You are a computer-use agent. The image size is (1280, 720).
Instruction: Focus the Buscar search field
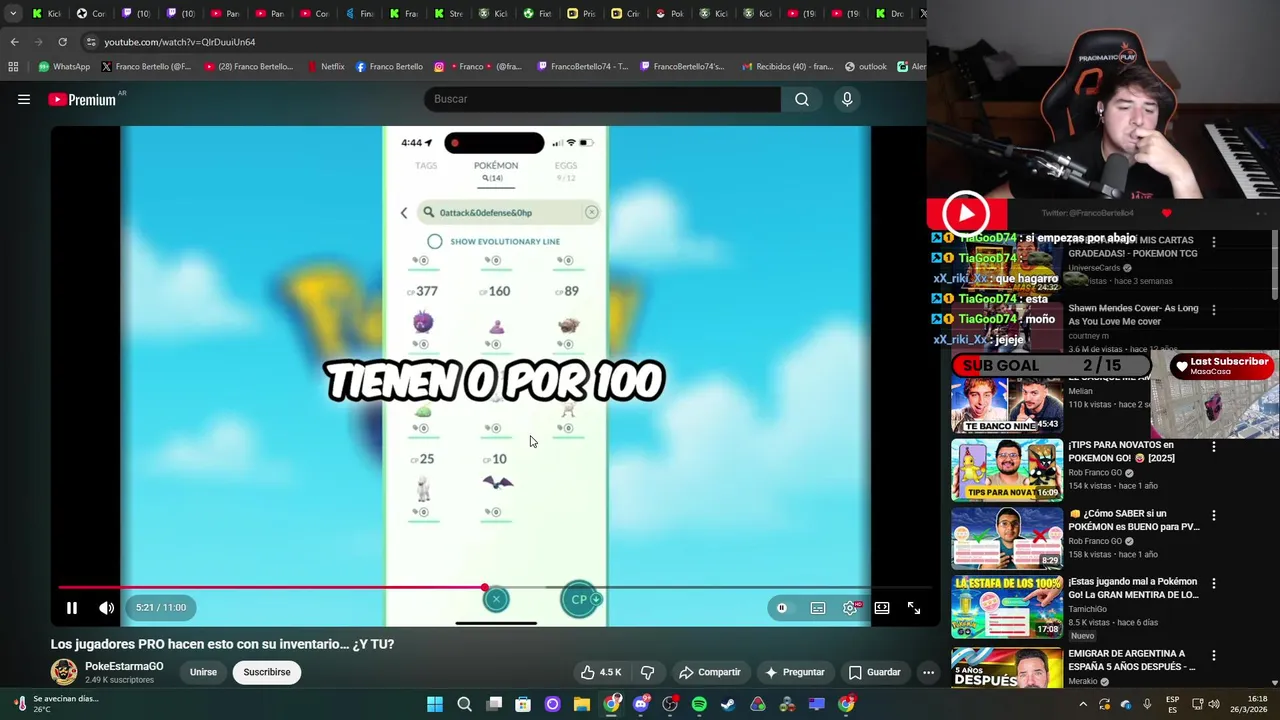603,99
